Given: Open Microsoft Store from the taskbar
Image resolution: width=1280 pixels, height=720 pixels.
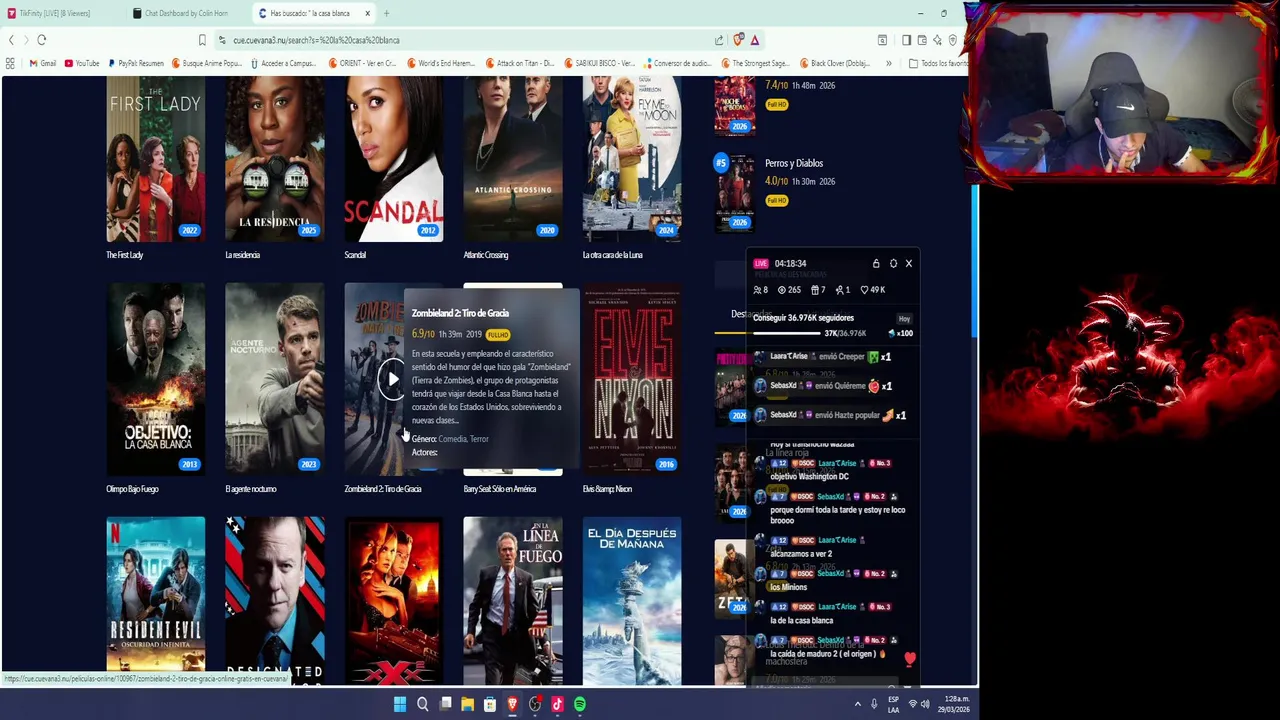Looking at the screenshot, I should tap(490, 704).
